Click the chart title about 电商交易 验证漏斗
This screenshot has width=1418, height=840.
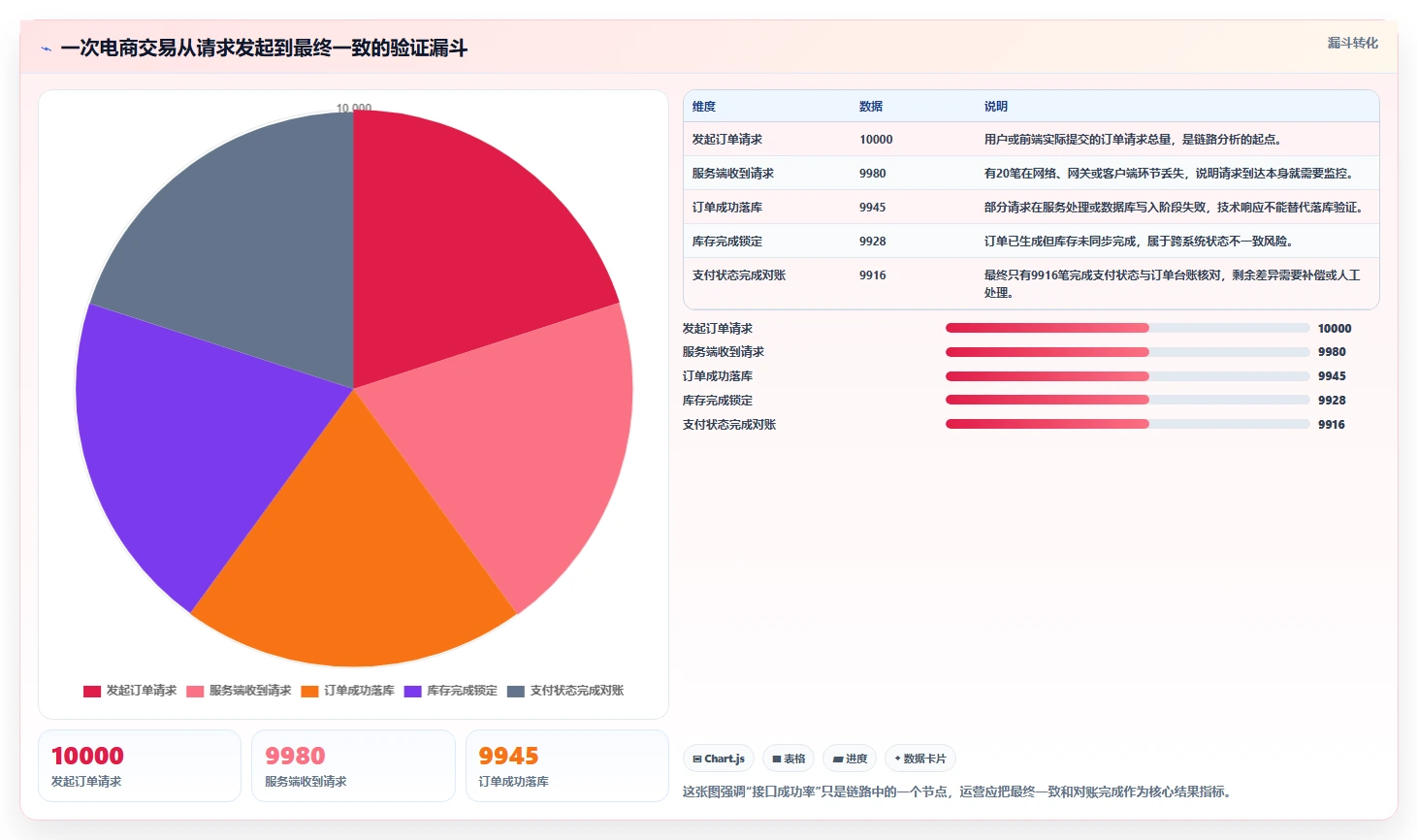264,48
